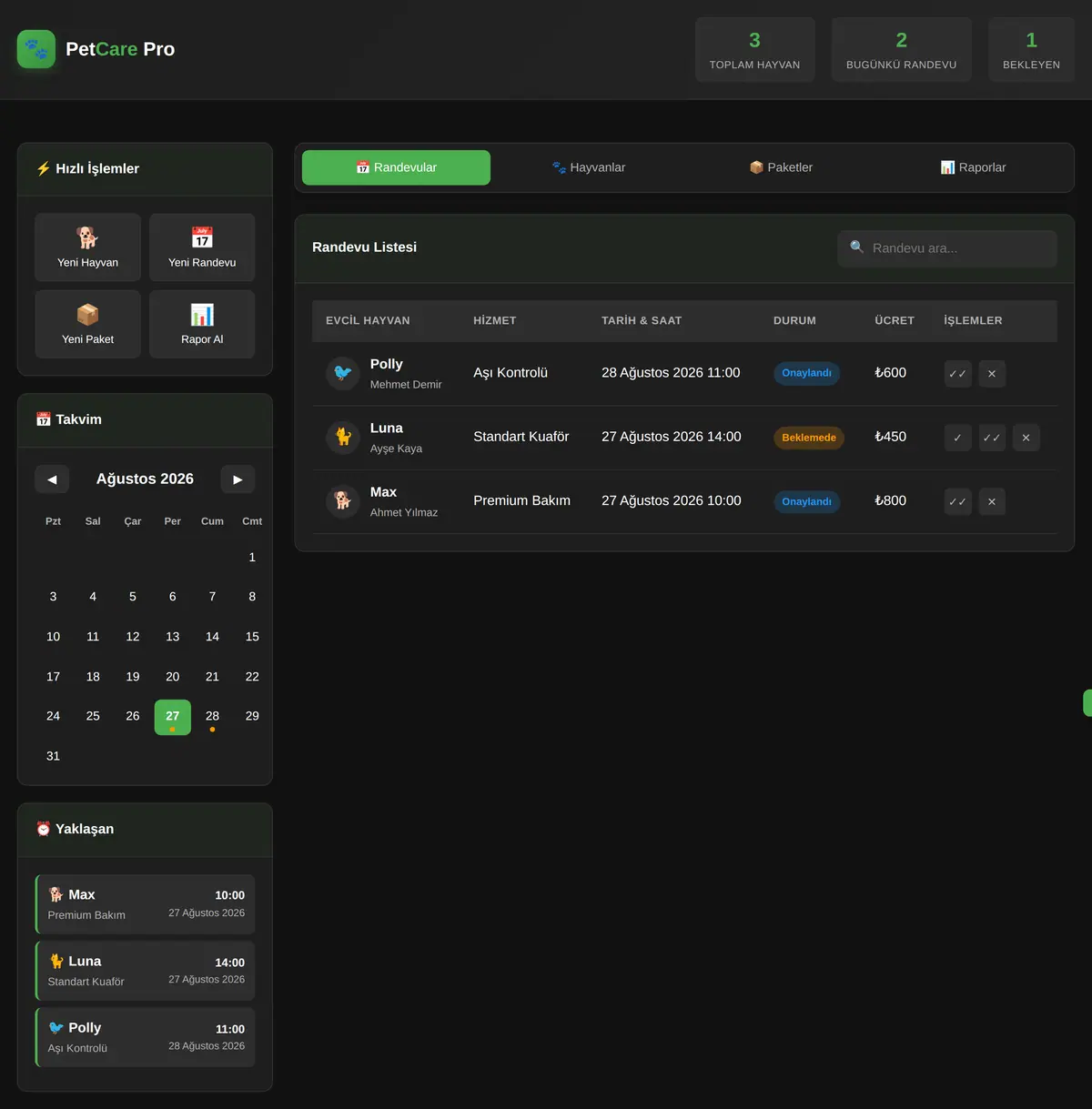
Task: Click the ₺800 fee in Max's row
Action: (890, 500)
